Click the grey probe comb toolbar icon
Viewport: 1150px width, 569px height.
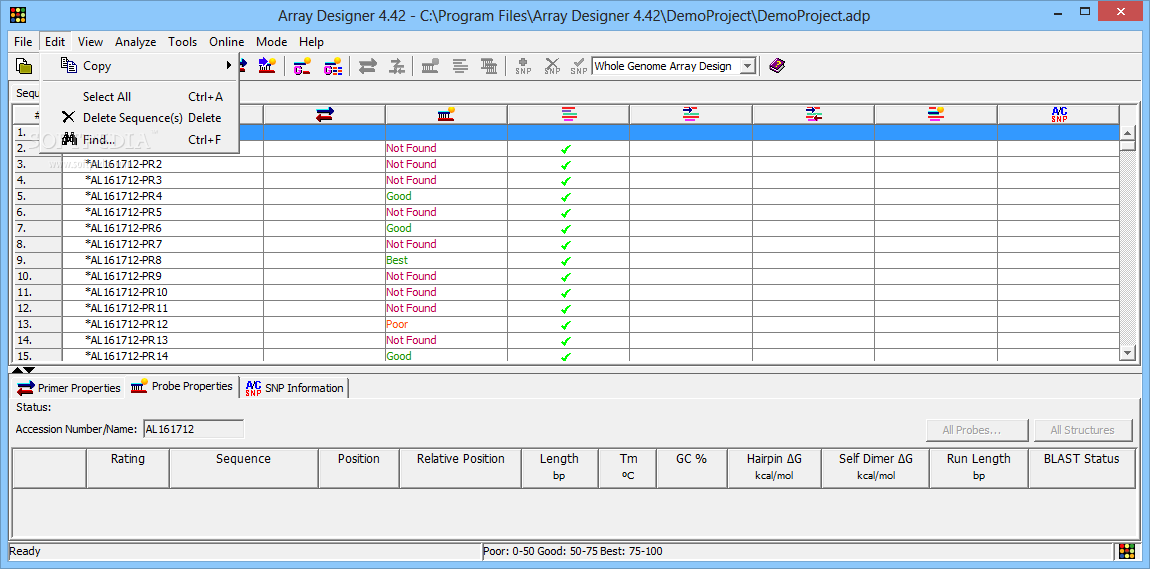tap(431, 66)
